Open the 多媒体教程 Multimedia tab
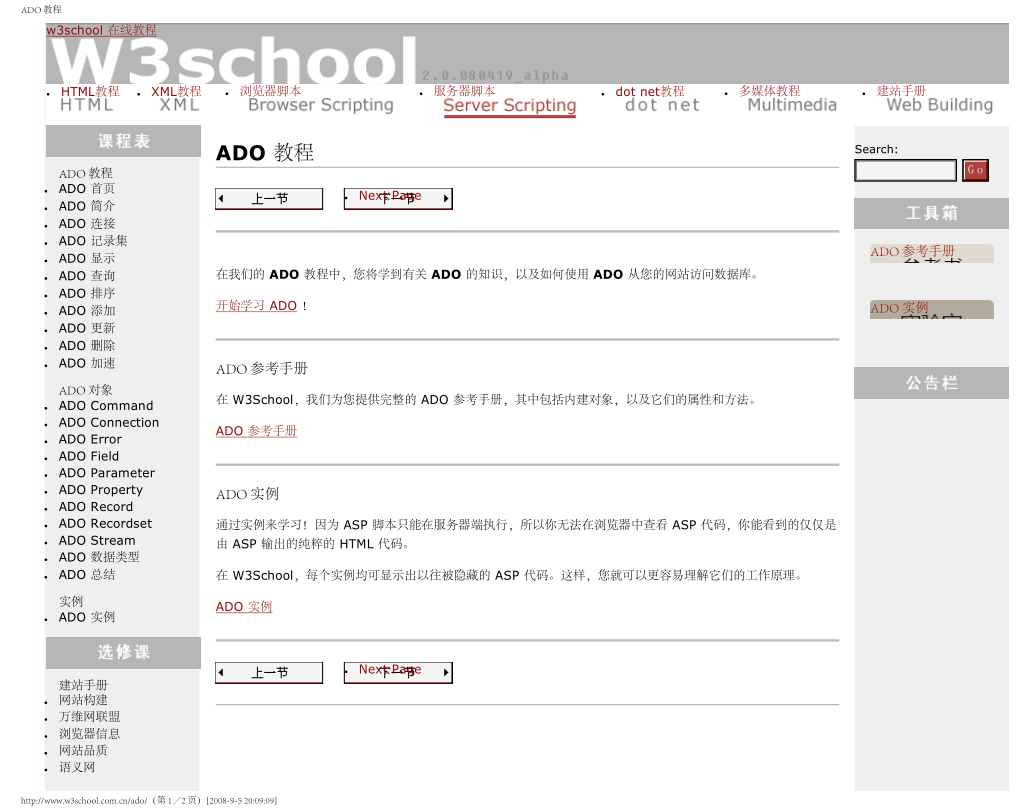Viewport: 1030px width, 809px height. pyautogui.click(x=791, y=99)
